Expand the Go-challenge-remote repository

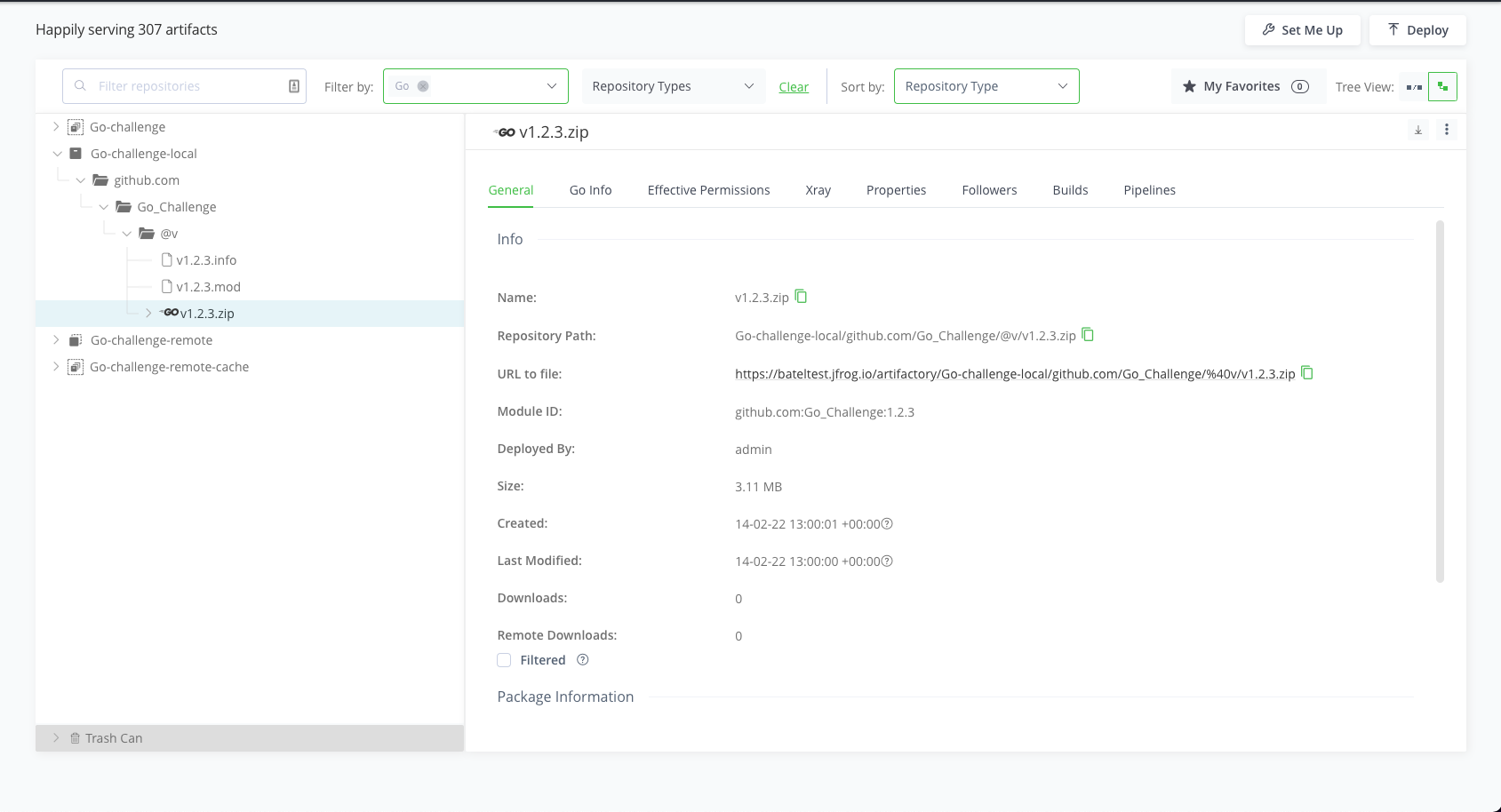point(56,340)
